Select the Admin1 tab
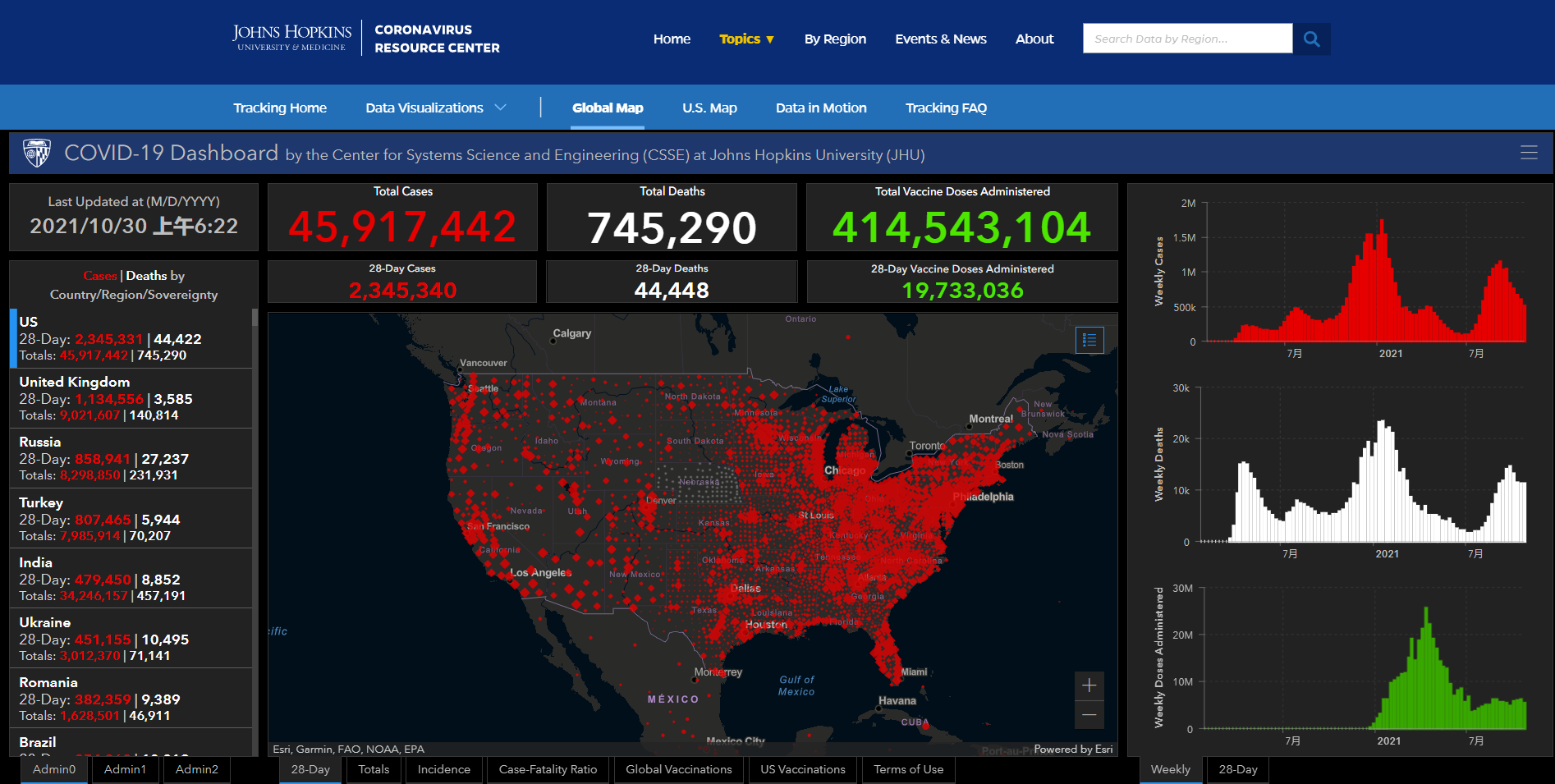Viewport: 1555px width, 784px height. [x=125, y=770]
